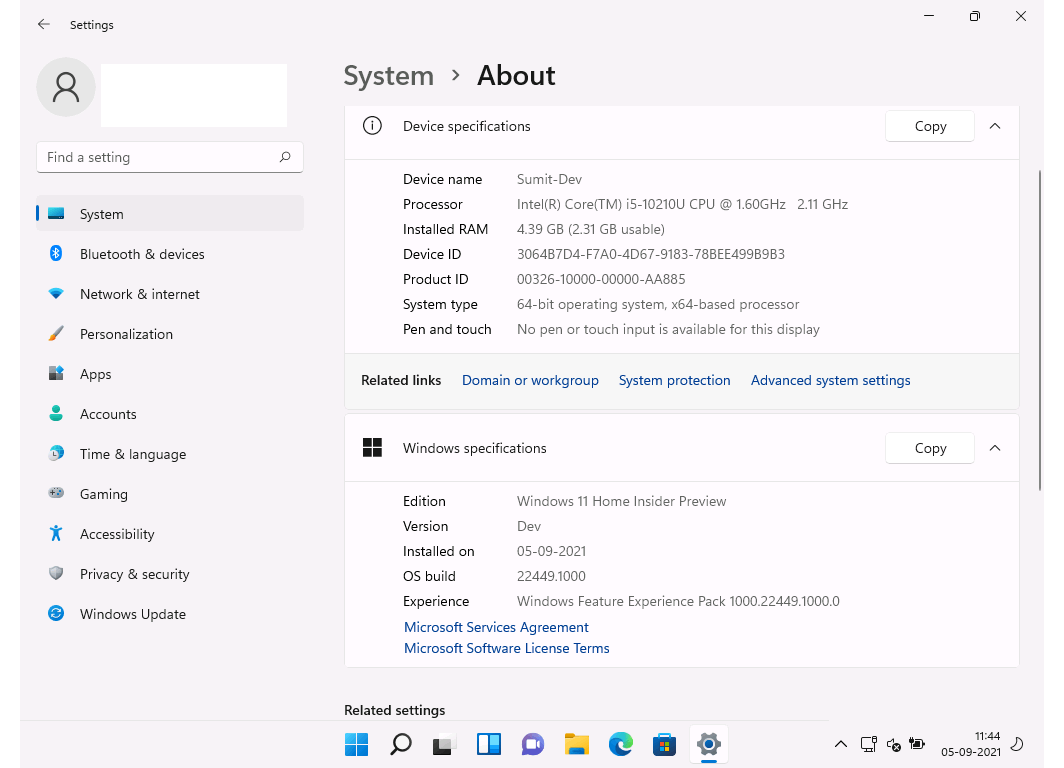
Task: Open Gaming settings via its controller icon
Action: (57, 494)
